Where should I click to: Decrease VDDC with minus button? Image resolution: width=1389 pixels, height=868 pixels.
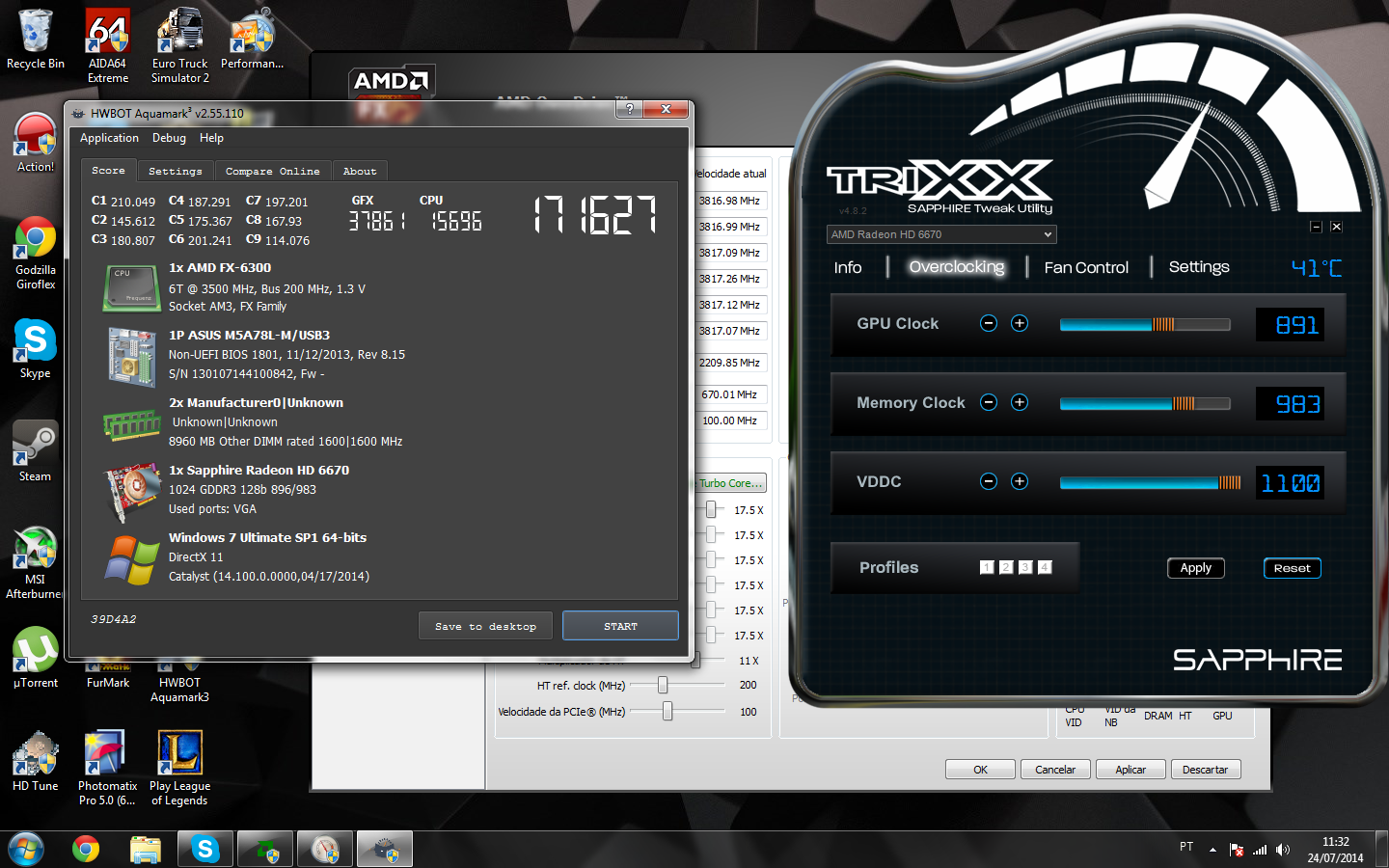[x=989, y=481]
